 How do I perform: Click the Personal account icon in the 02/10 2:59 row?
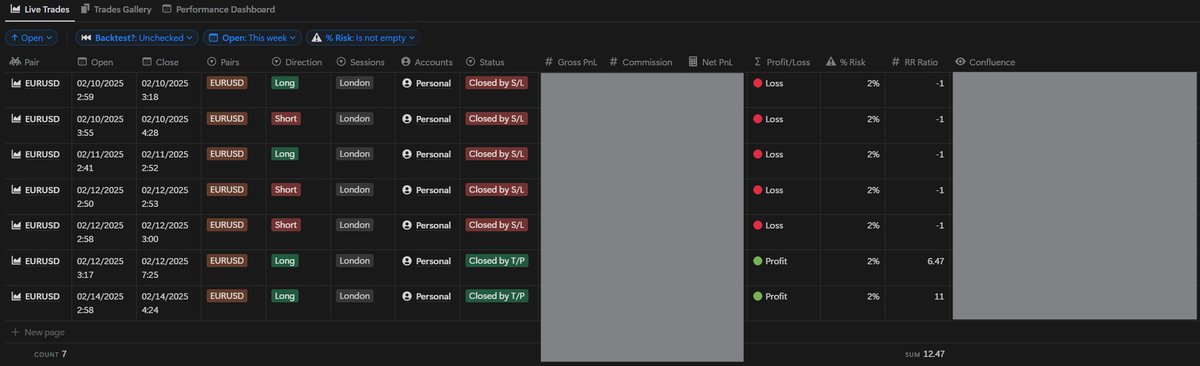point(407,84)
